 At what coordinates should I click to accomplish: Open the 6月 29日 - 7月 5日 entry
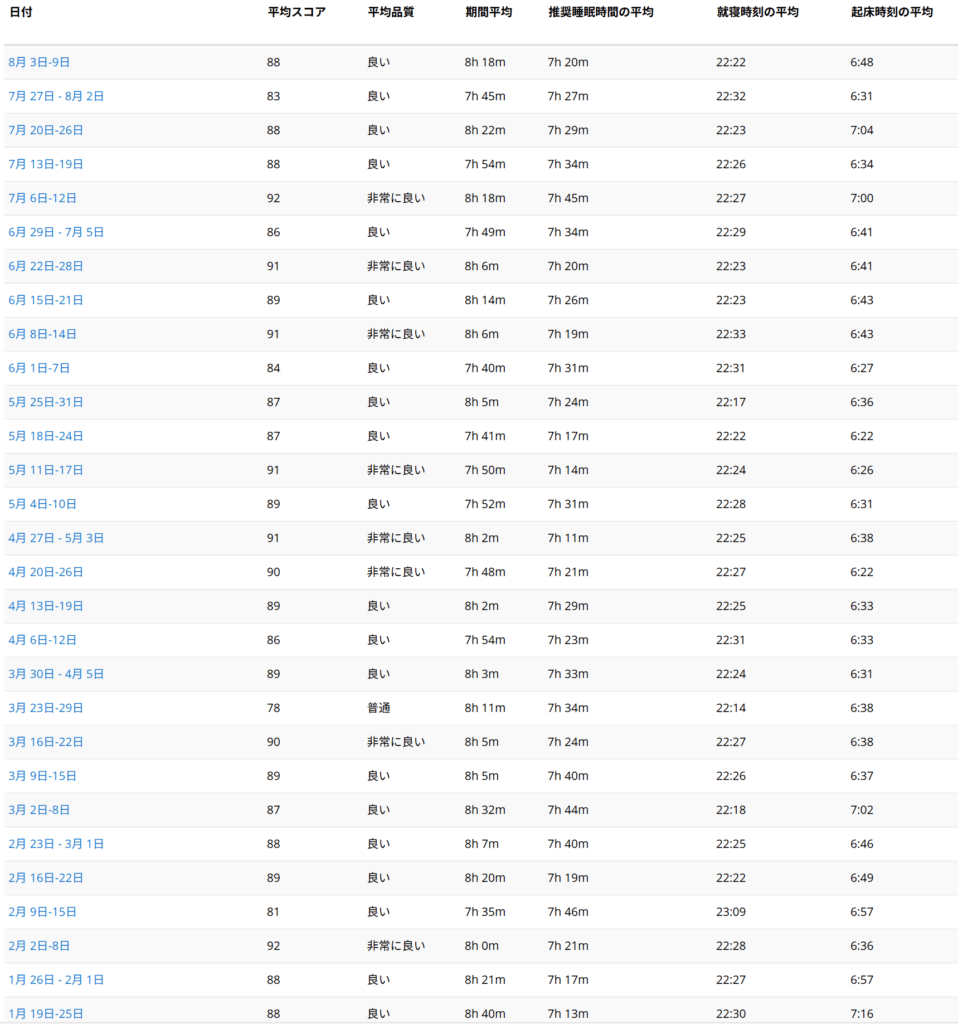56,232
